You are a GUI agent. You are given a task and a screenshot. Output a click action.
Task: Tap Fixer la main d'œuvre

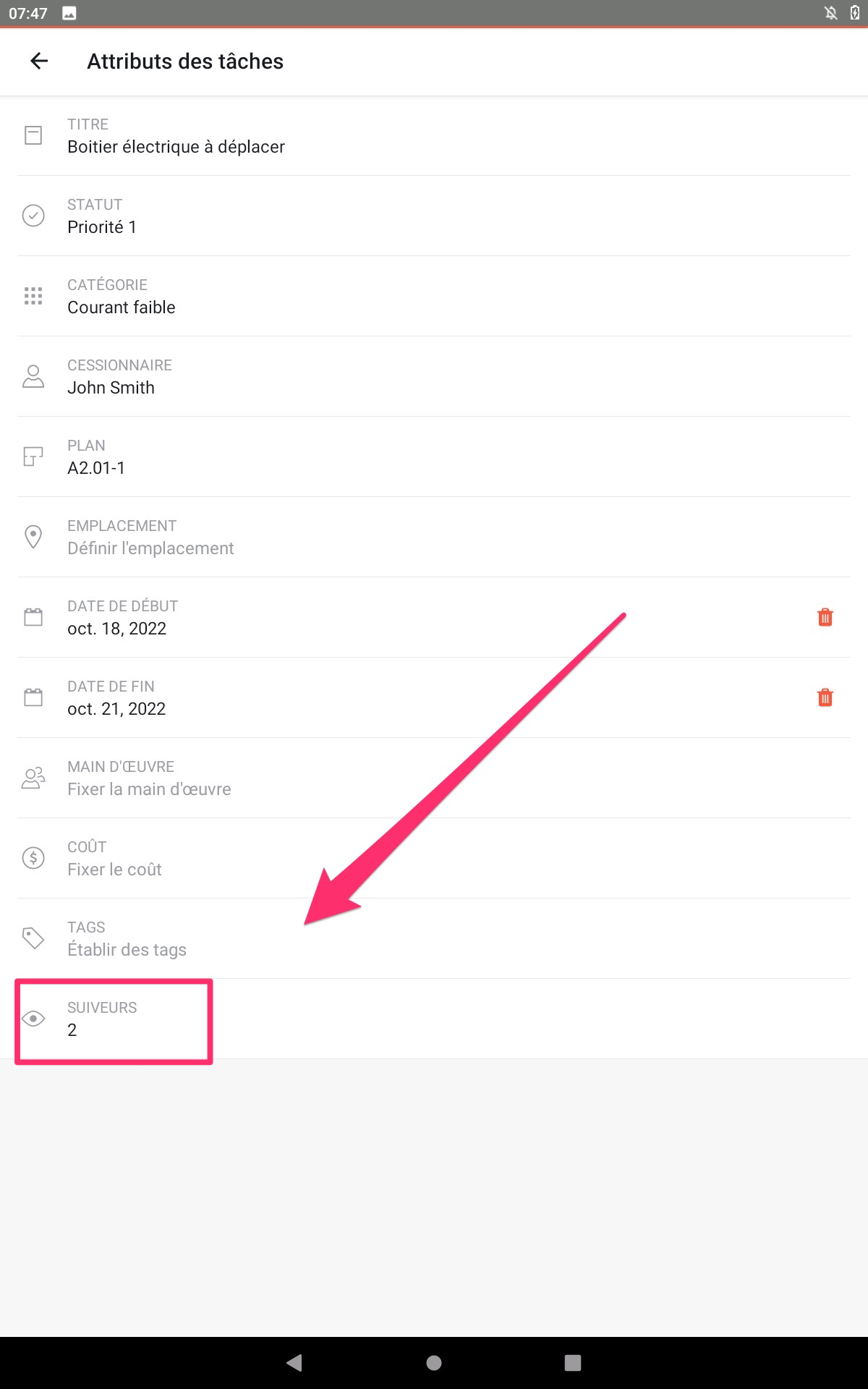click(149, 789)
